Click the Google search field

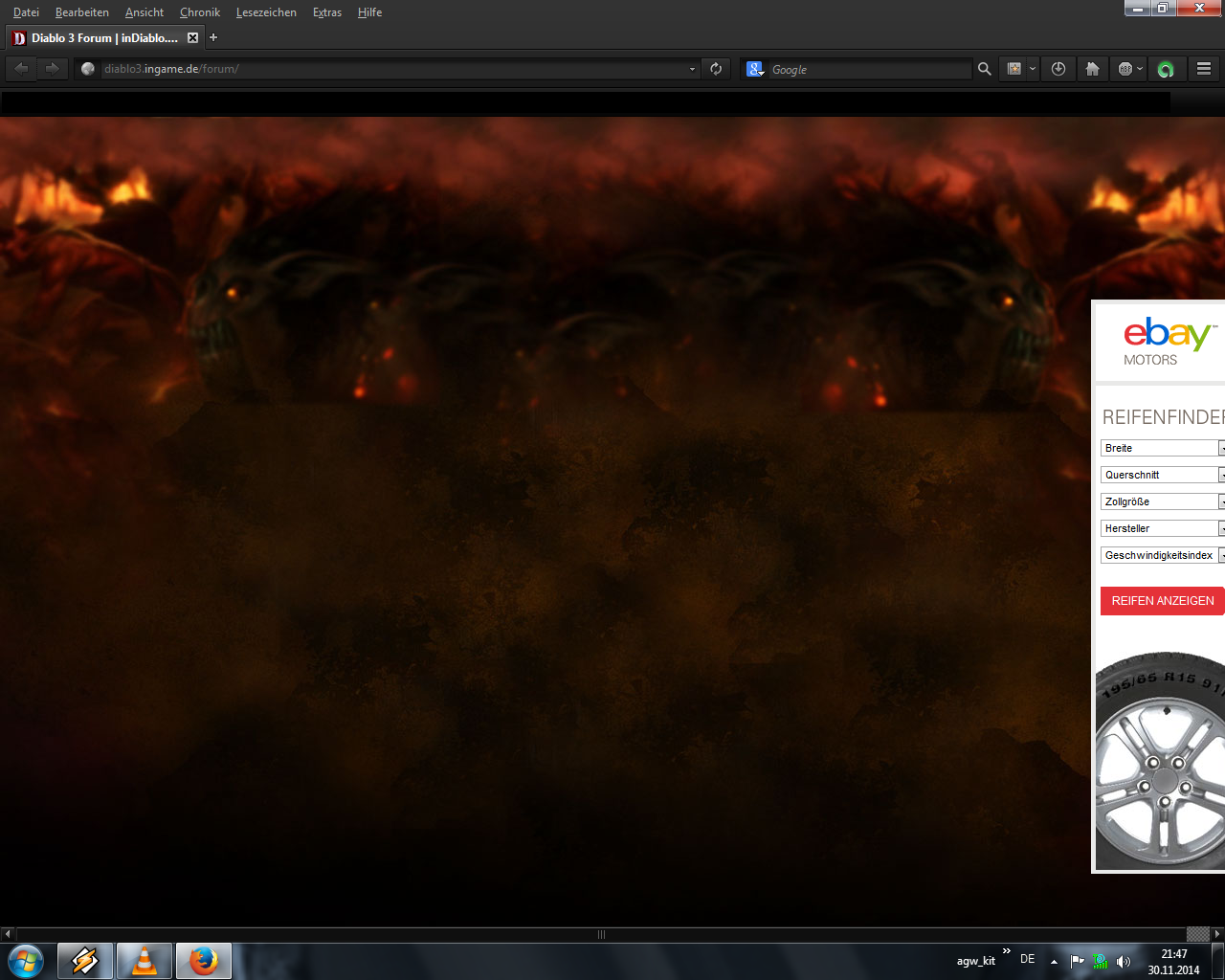869,69
